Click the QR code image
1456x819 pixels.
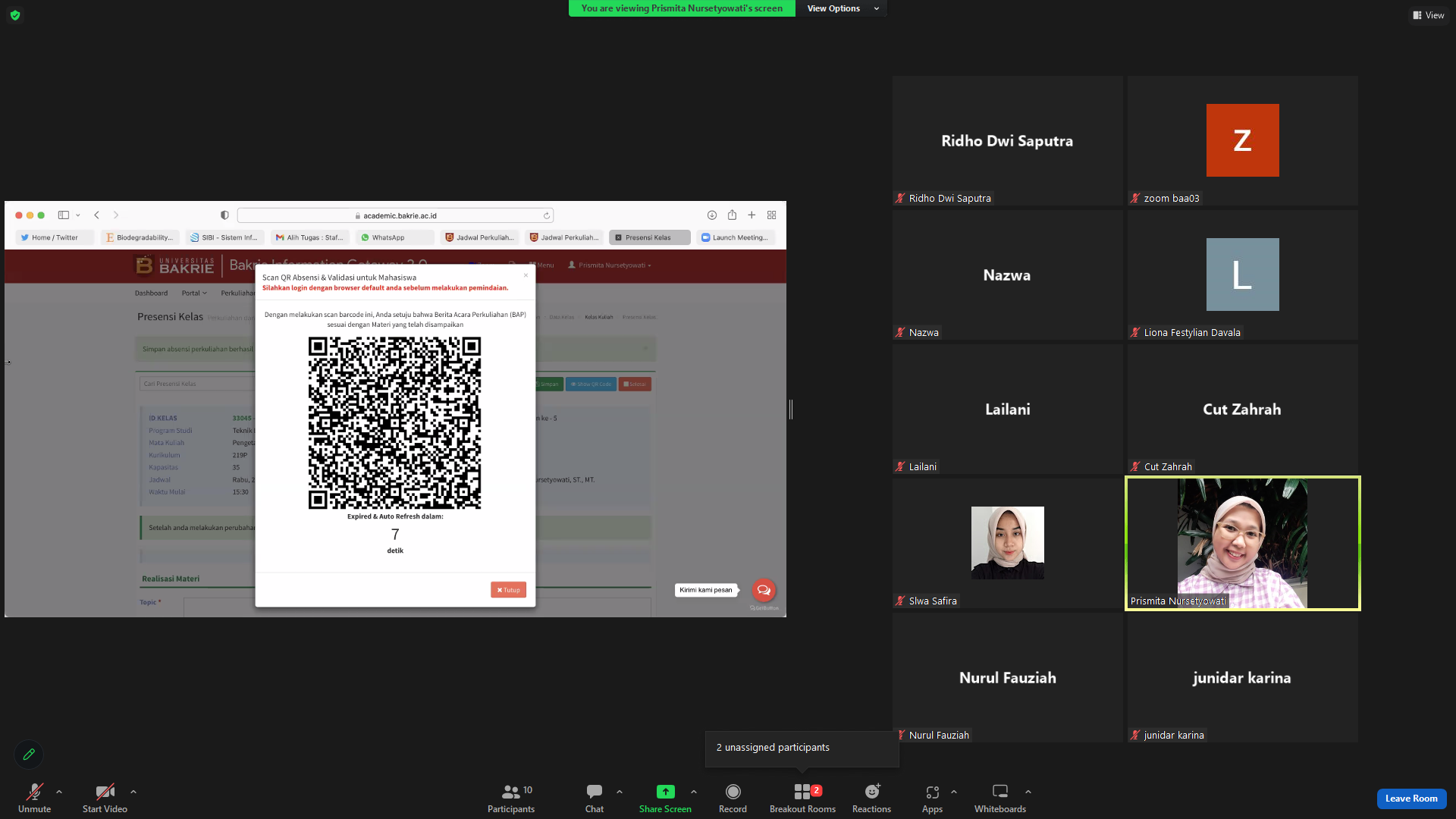394,423
